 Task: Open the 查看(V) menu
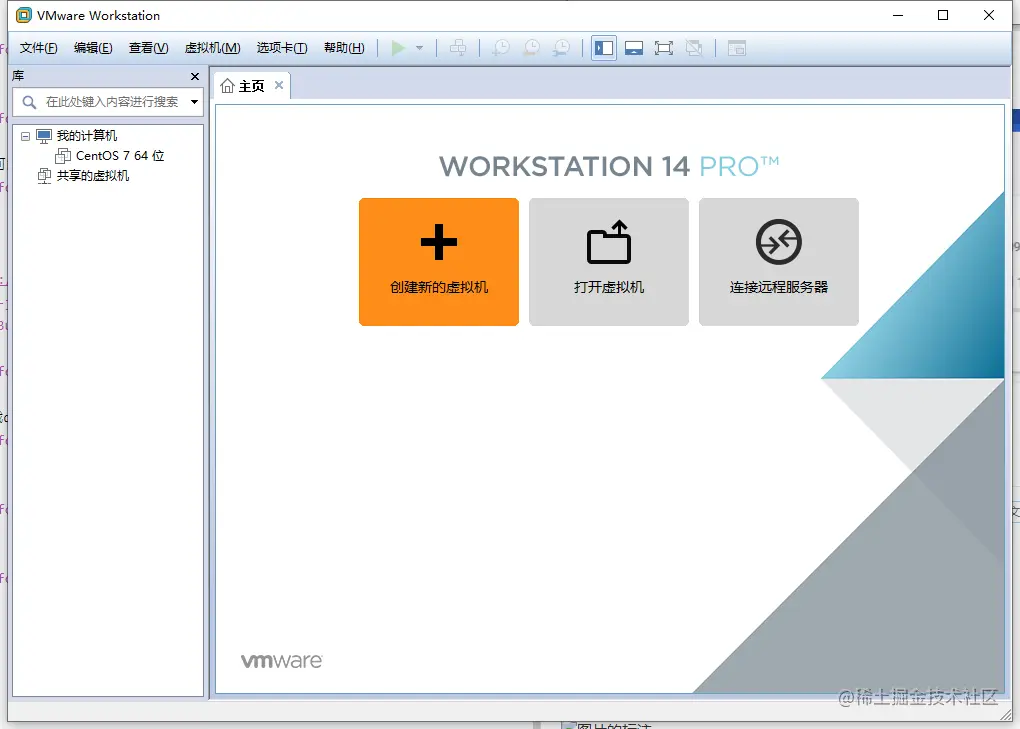[x=148, y=48]
